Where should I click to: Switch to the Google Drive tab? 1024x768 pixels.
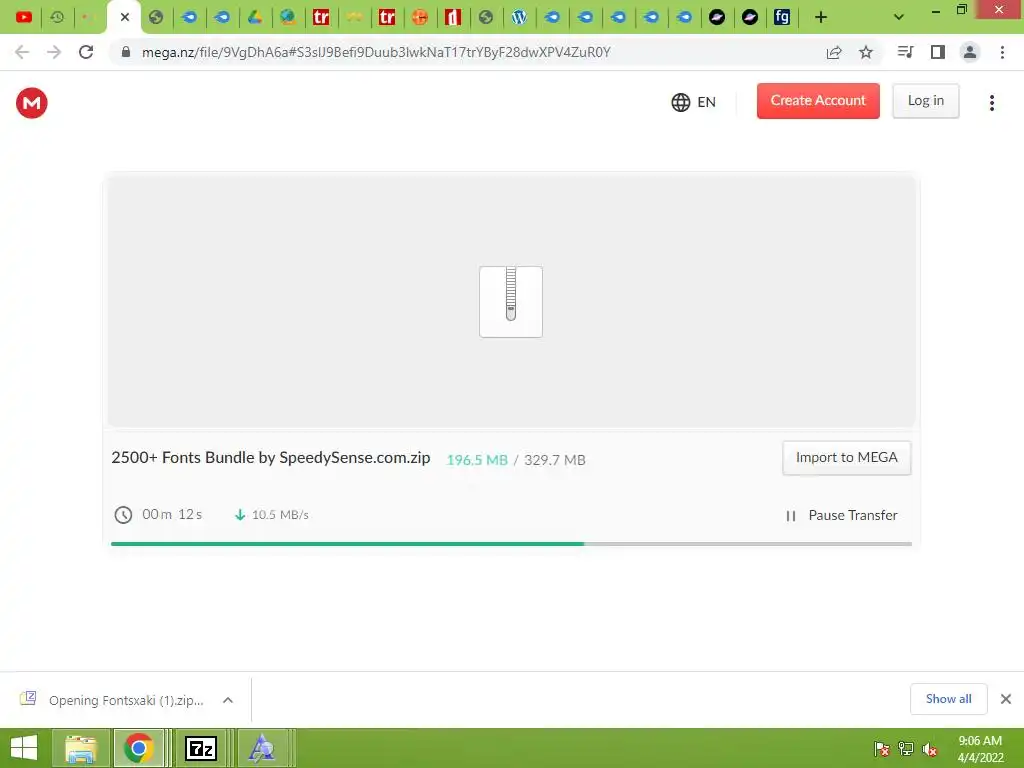[255, 17]
